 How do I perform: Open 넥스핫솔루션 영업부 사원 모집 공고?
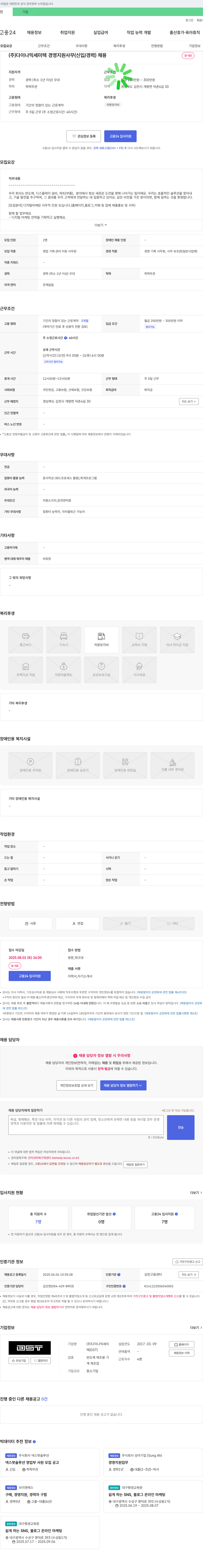[x=32, y=1462]
